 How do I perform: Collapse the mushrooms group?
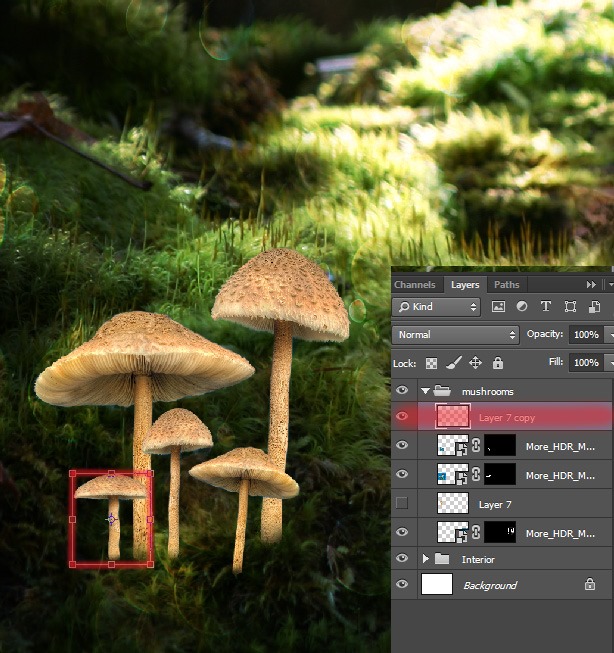click(425, 391)
